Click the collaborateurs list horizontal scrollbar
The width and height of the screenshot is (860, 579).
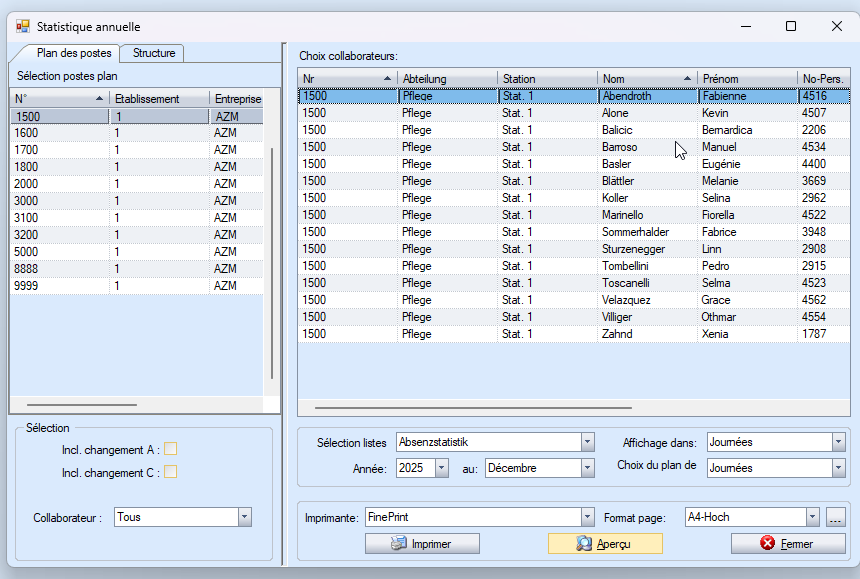(x=473, y=408)
